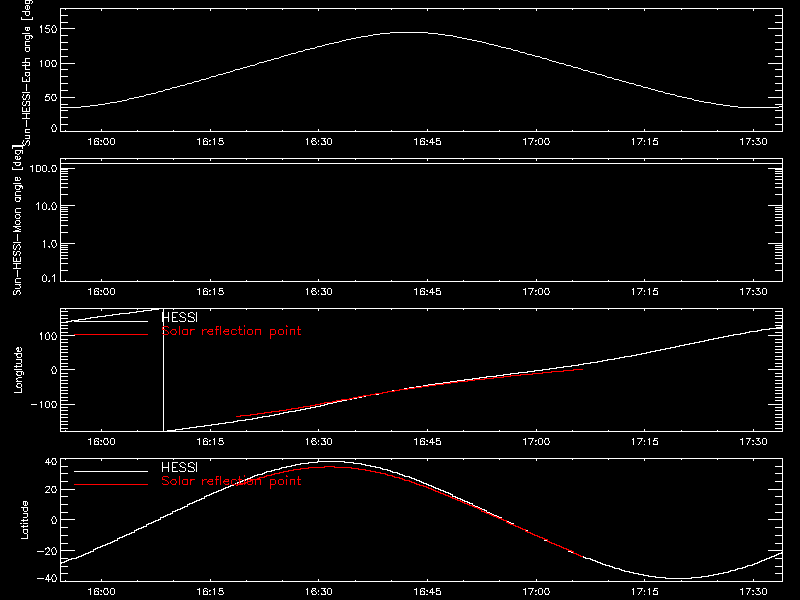800x600 pixels.
Task: Click 16:30 label under Longitude plot
Action: coord(318,442)
